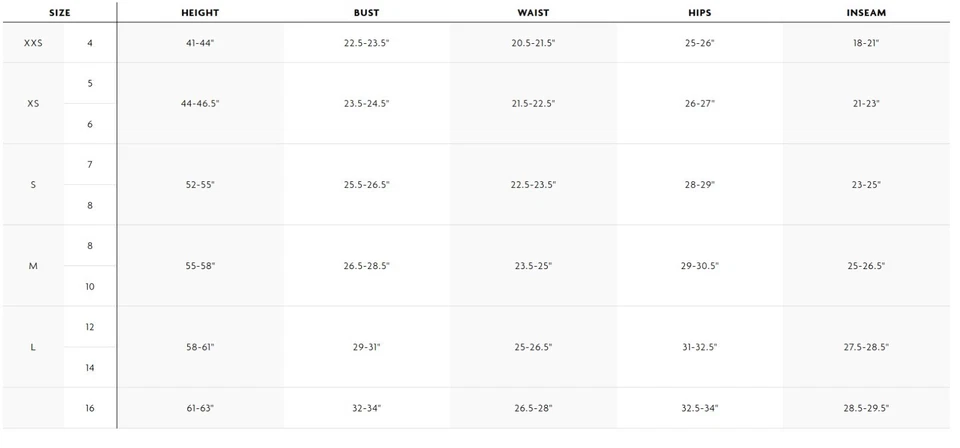This screenshot has width=960, height=448.
Task: Click the 41-44" height cell
Action: [200, 44]
